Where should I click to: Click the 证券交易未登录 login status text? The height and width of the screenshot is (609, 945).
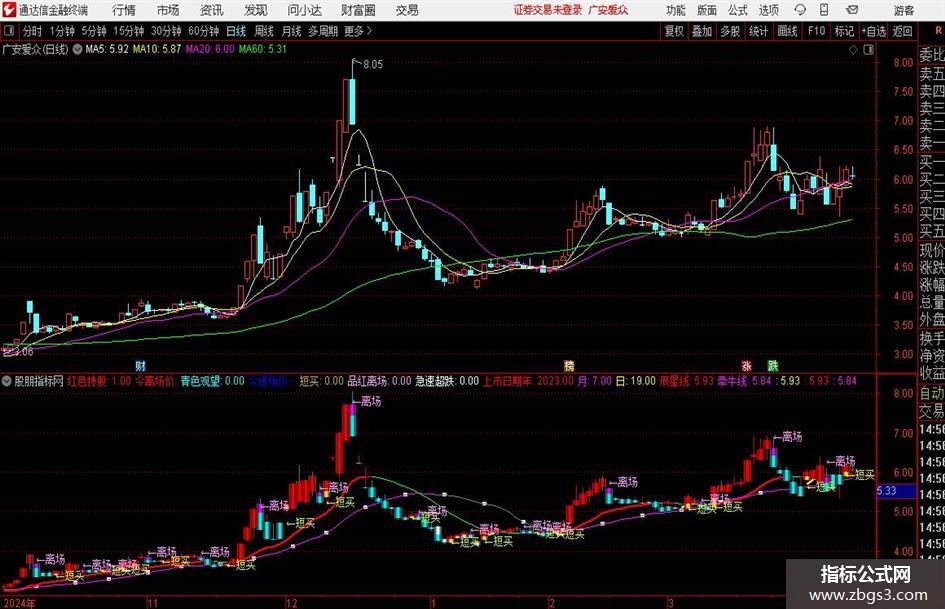[x=548, y=10]
